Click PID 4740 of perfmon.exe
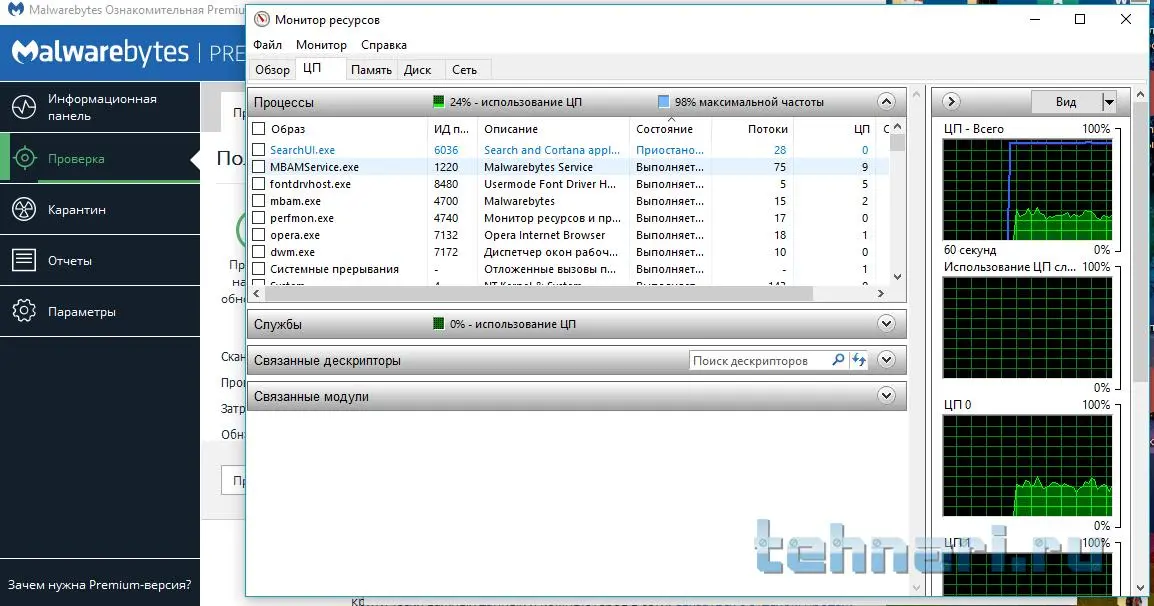1154x606 pixels. click(x=446, y=218)
